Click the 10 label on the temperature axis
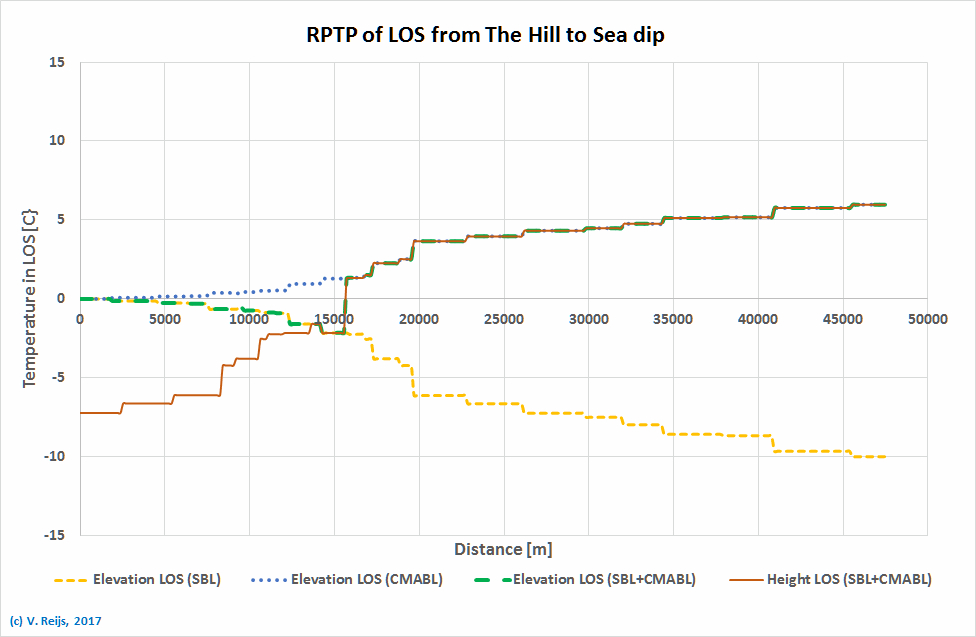This screenshot has width=976, height=637. 56,141
